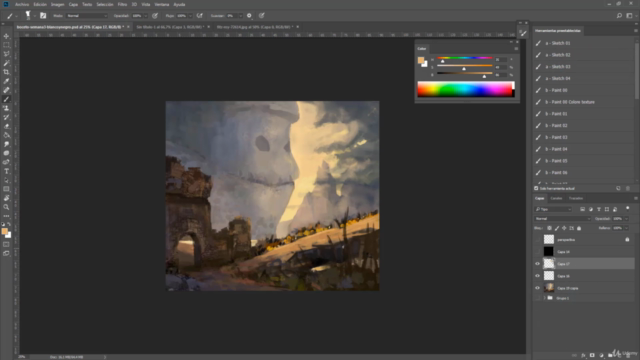Open the layer Opacidad dropdown arrow

[x=627, y=219]
